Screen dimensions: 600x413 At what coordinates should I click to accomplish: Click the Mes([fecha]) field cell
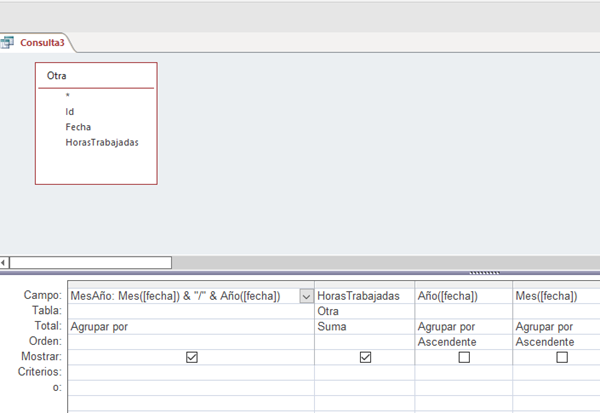pyautogui.click(x=556, y=296)
